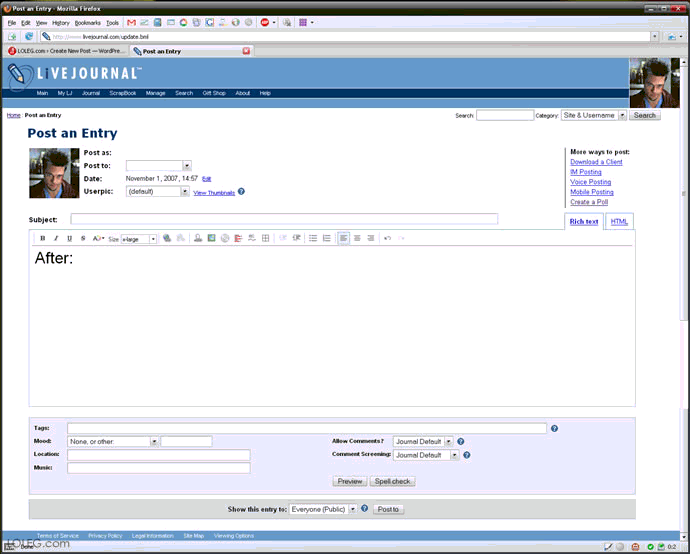This screenshot has width=690, height=554.
Task: Open the Userpic dropdown
Action: click(158, 191)
